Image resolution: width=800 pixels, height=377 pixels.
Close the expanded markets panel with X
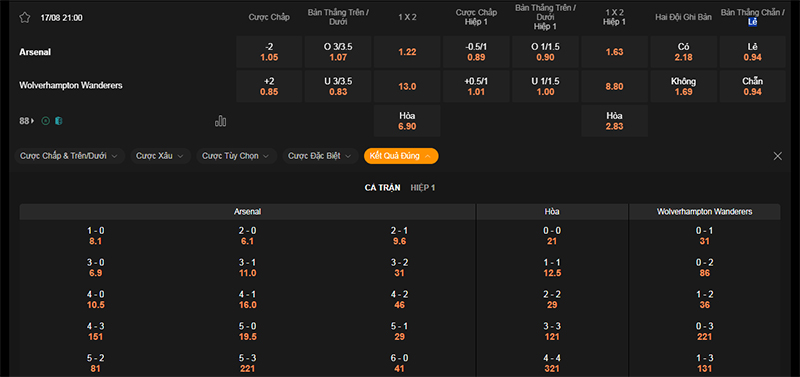click(x=778, y=156)
